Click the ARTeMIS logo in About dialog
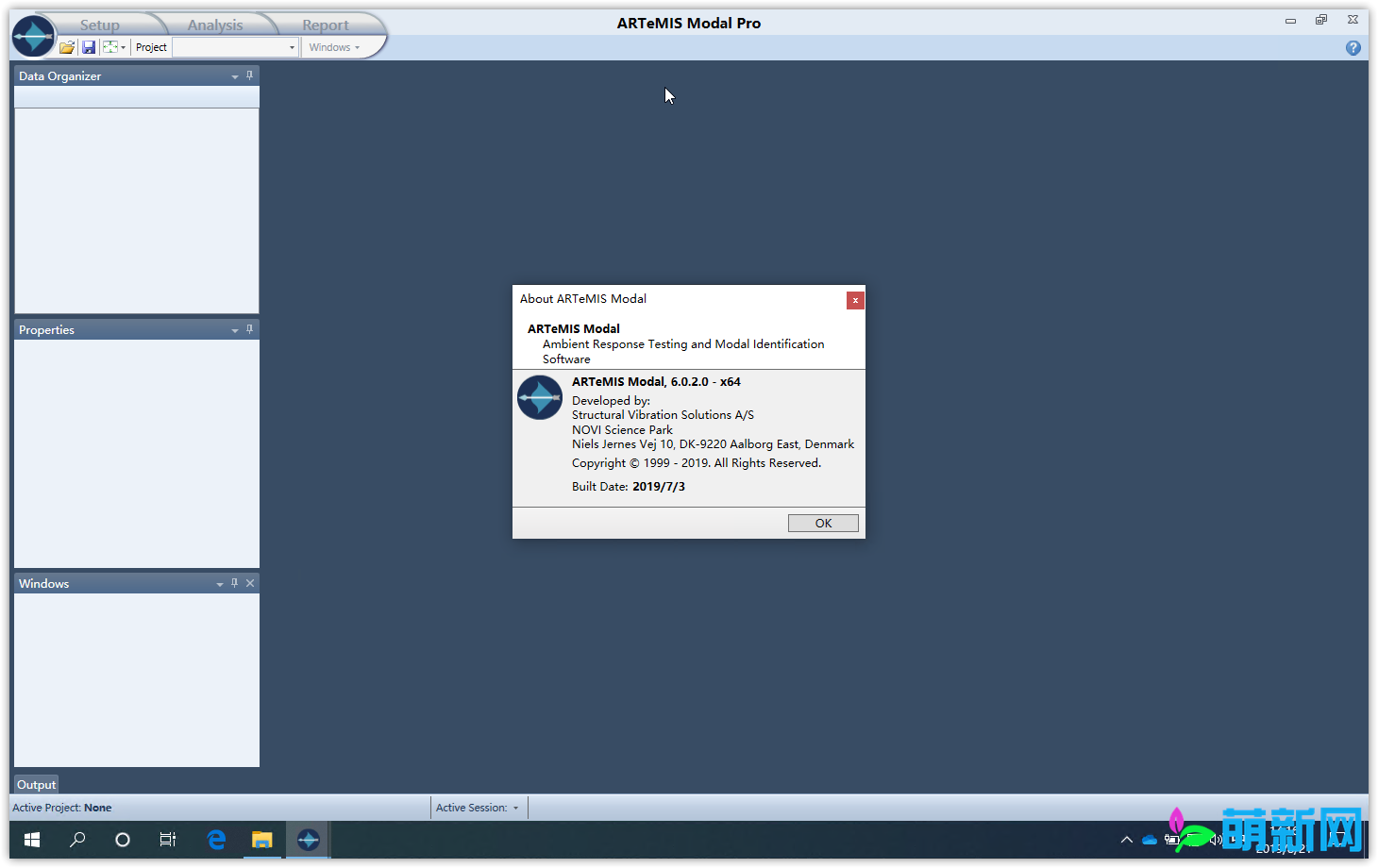 pyautogui.click(x=540, y=397)
